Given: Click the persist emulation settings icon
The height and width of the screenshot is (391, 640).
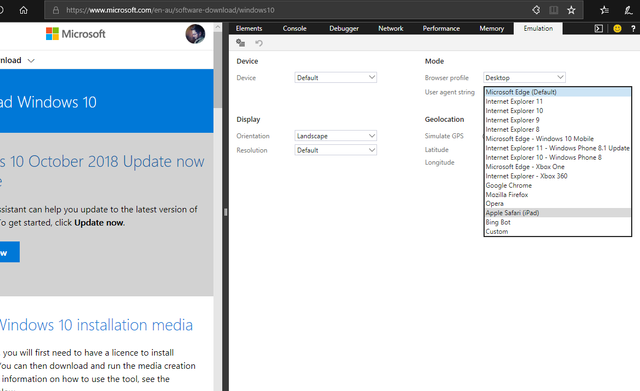Looking at the screenshot, I should click(241, 43).
